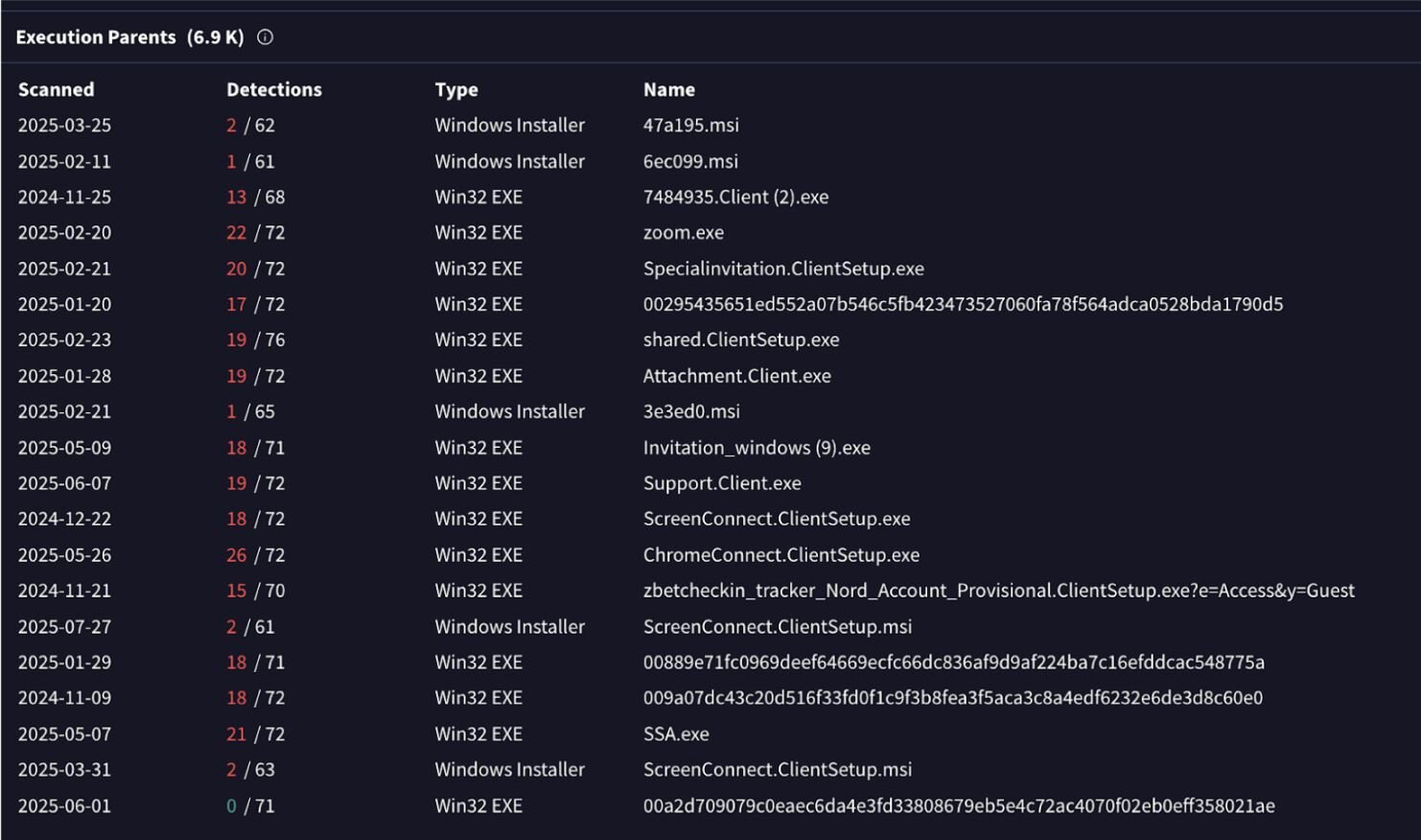Viewport: 1421px width, 840px height.
Task: Select the zoom.exe file name
Action: click(684, 233)
